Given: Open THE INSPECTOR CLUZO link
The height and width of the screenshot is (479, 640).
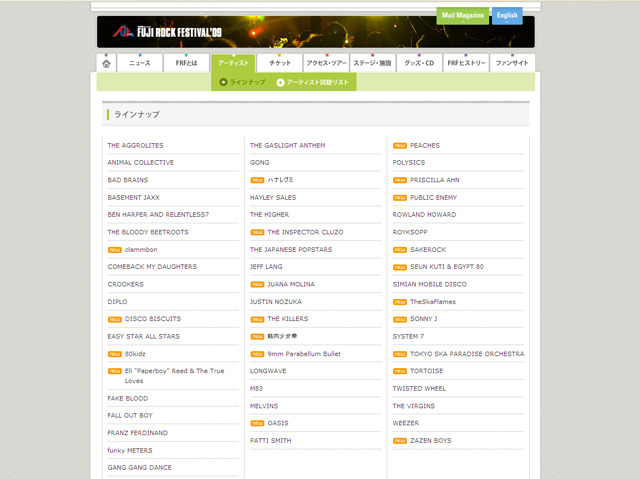Looking at the screenshot, I should pyautogui.click(x=305, y=232).
